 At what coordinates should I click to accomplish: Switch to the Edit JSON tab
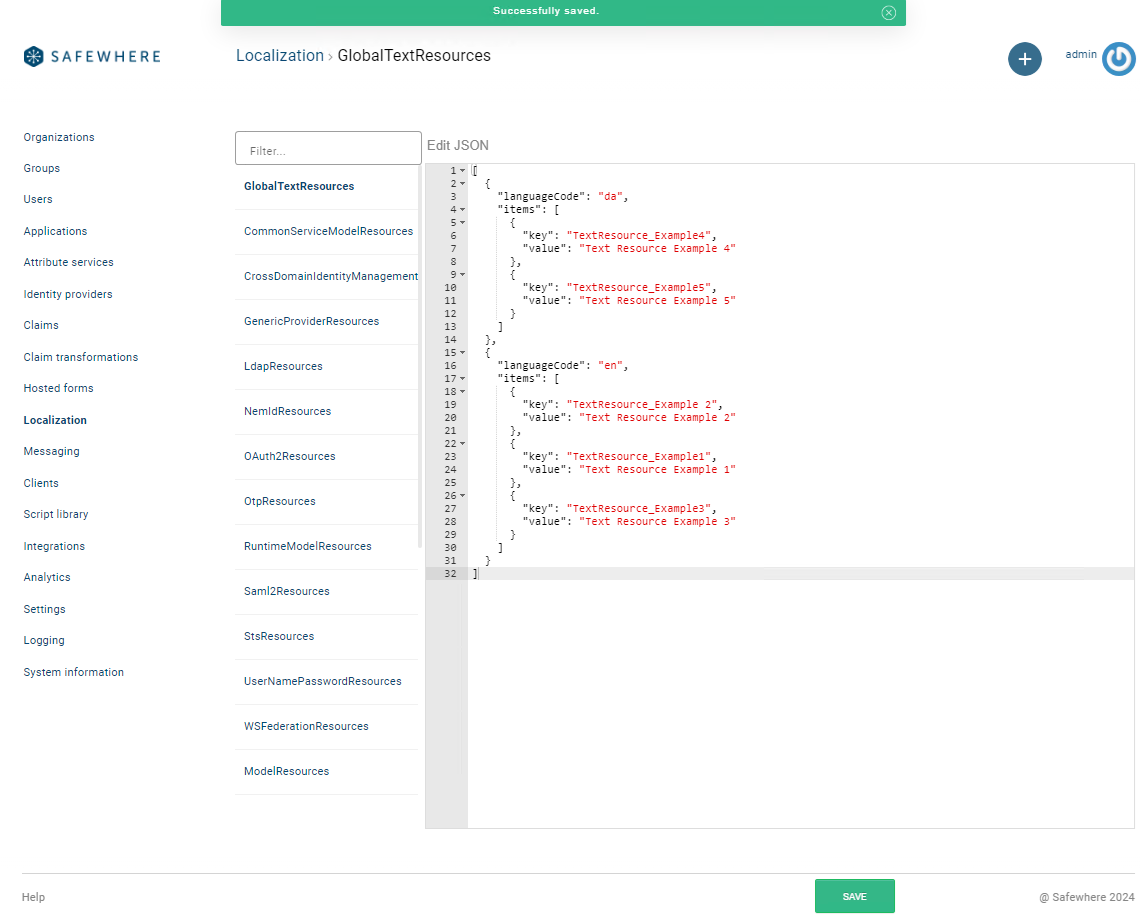(457, 145)
